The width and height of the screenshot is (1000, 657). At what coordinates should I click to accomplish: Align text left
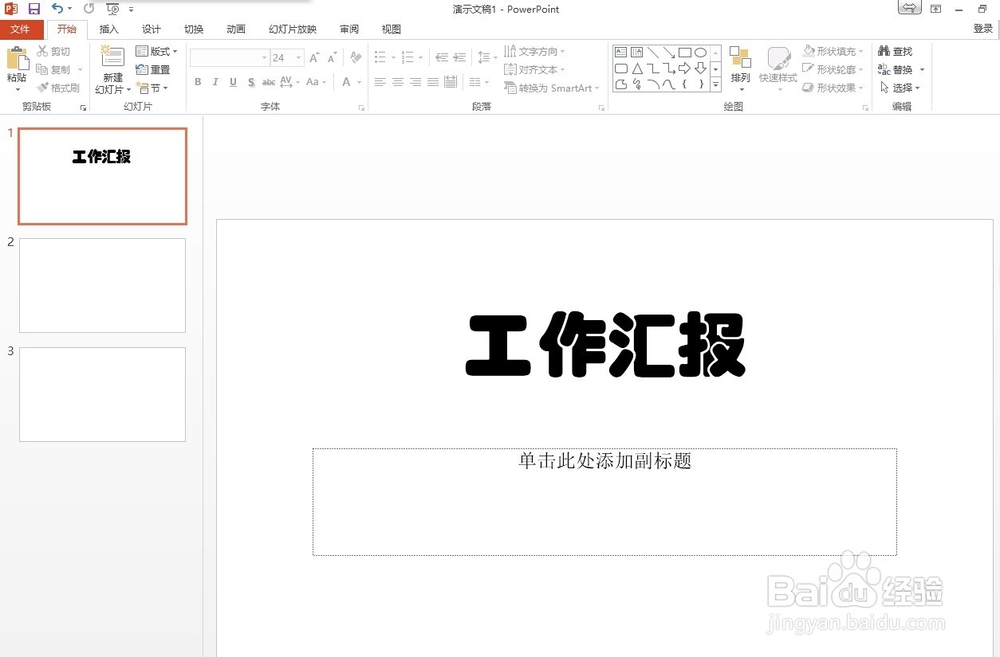coord(380,82)
